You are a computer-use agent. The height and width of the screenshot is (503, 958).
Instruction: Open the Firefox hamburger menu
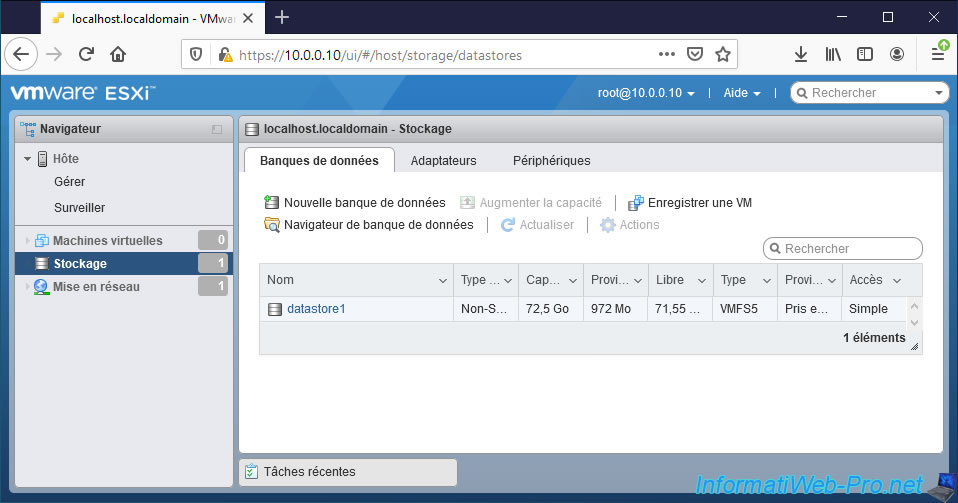pos(938,54)
